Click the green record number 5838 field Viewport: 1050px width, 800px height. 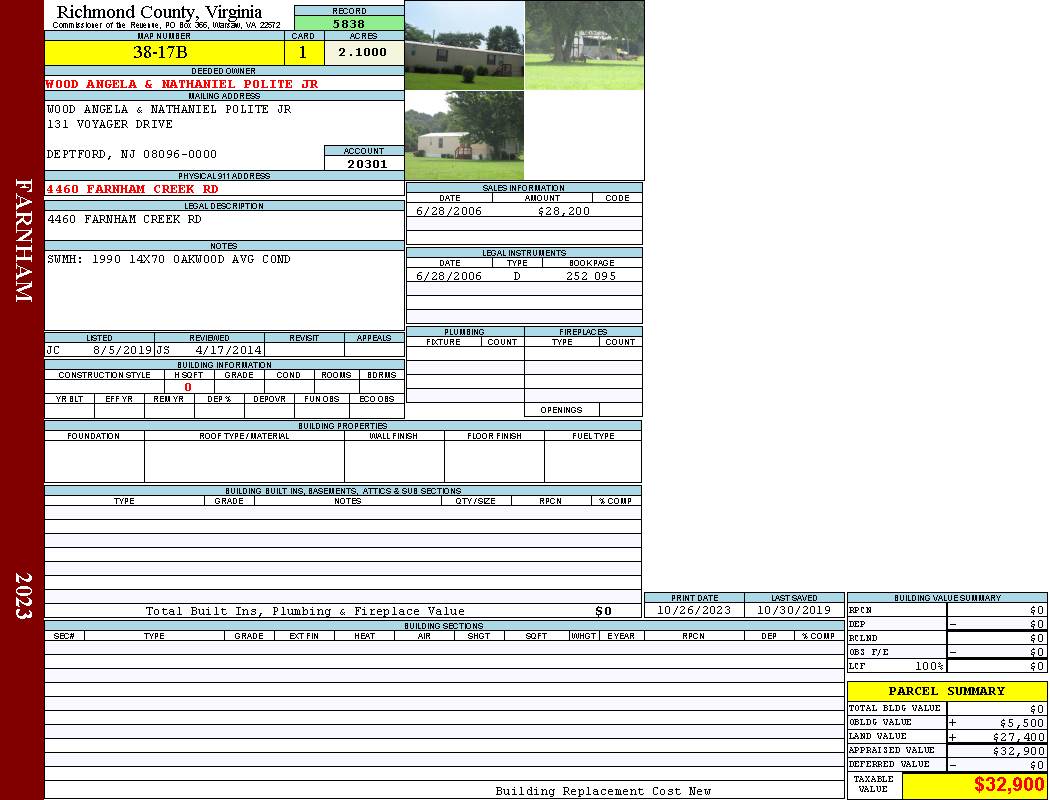(349, 23)
